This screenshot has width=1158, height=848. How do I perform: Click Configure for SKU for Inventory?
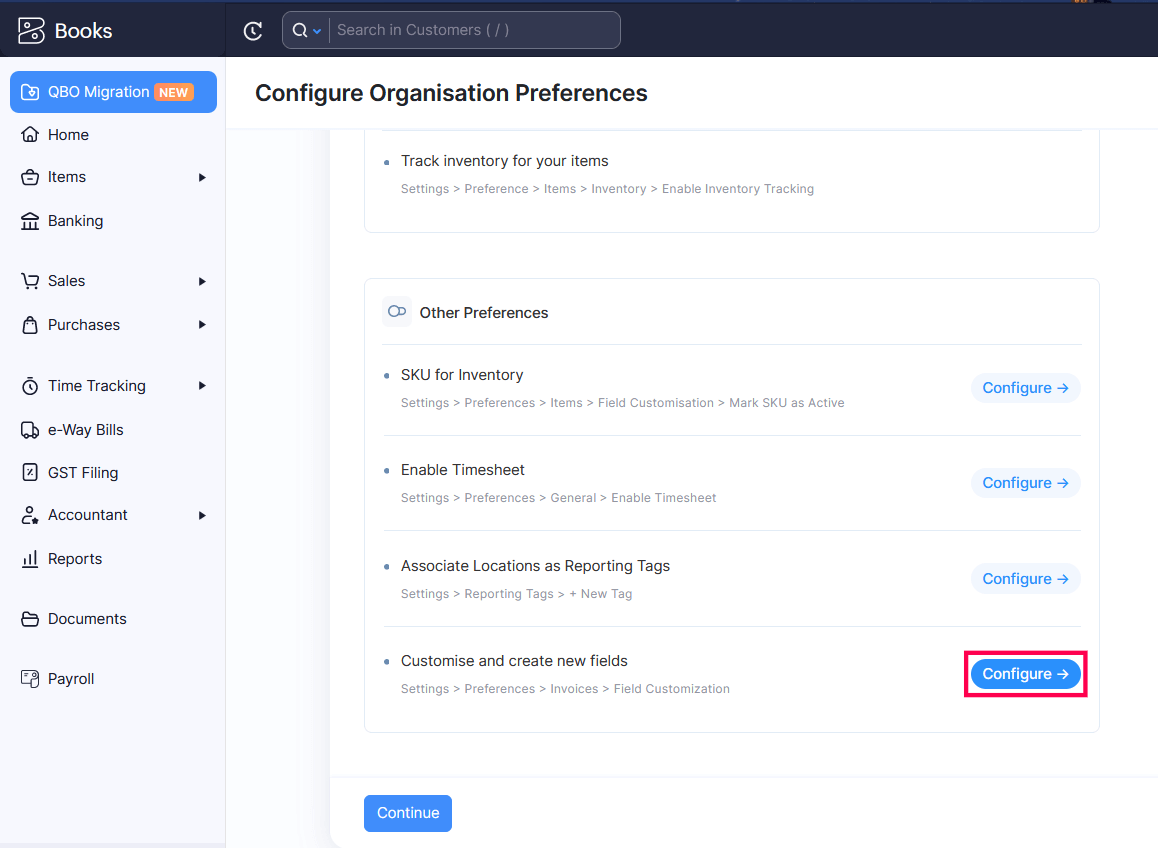click(1025, 387)
